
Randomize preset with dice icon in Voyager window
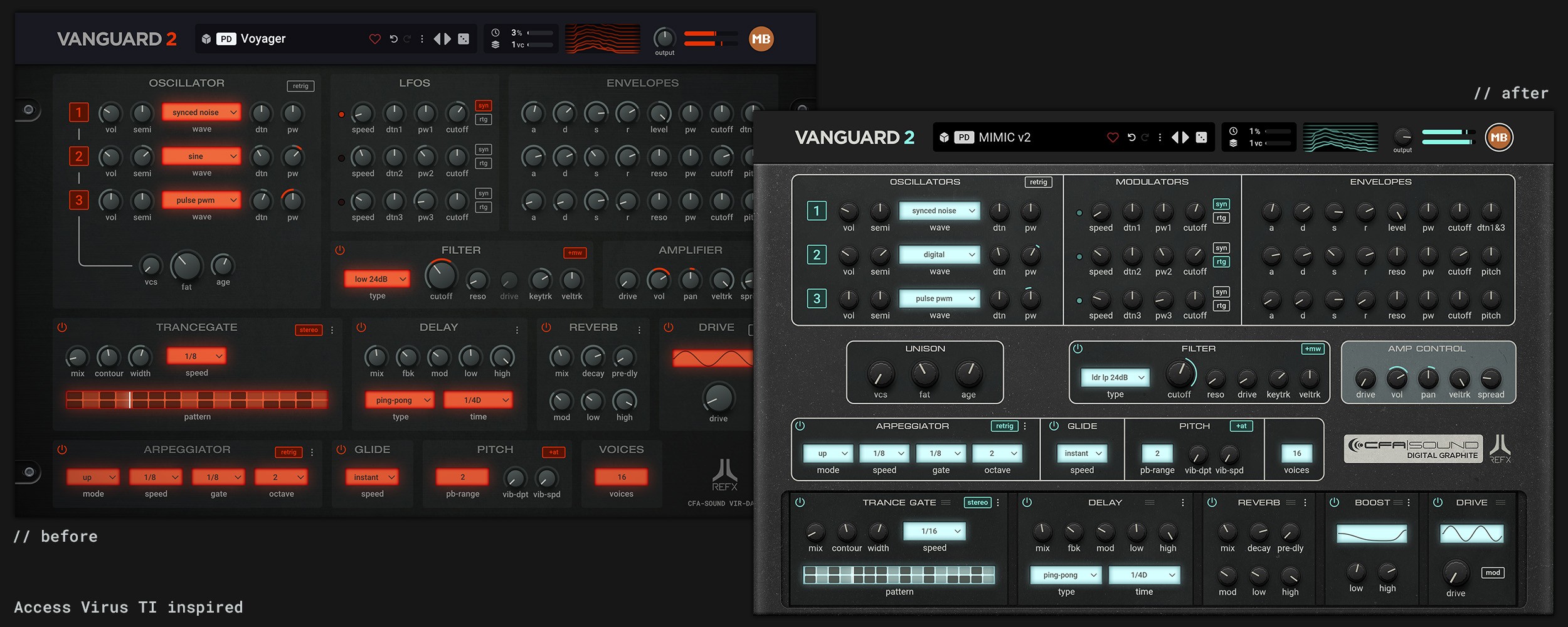pos(464,39)
